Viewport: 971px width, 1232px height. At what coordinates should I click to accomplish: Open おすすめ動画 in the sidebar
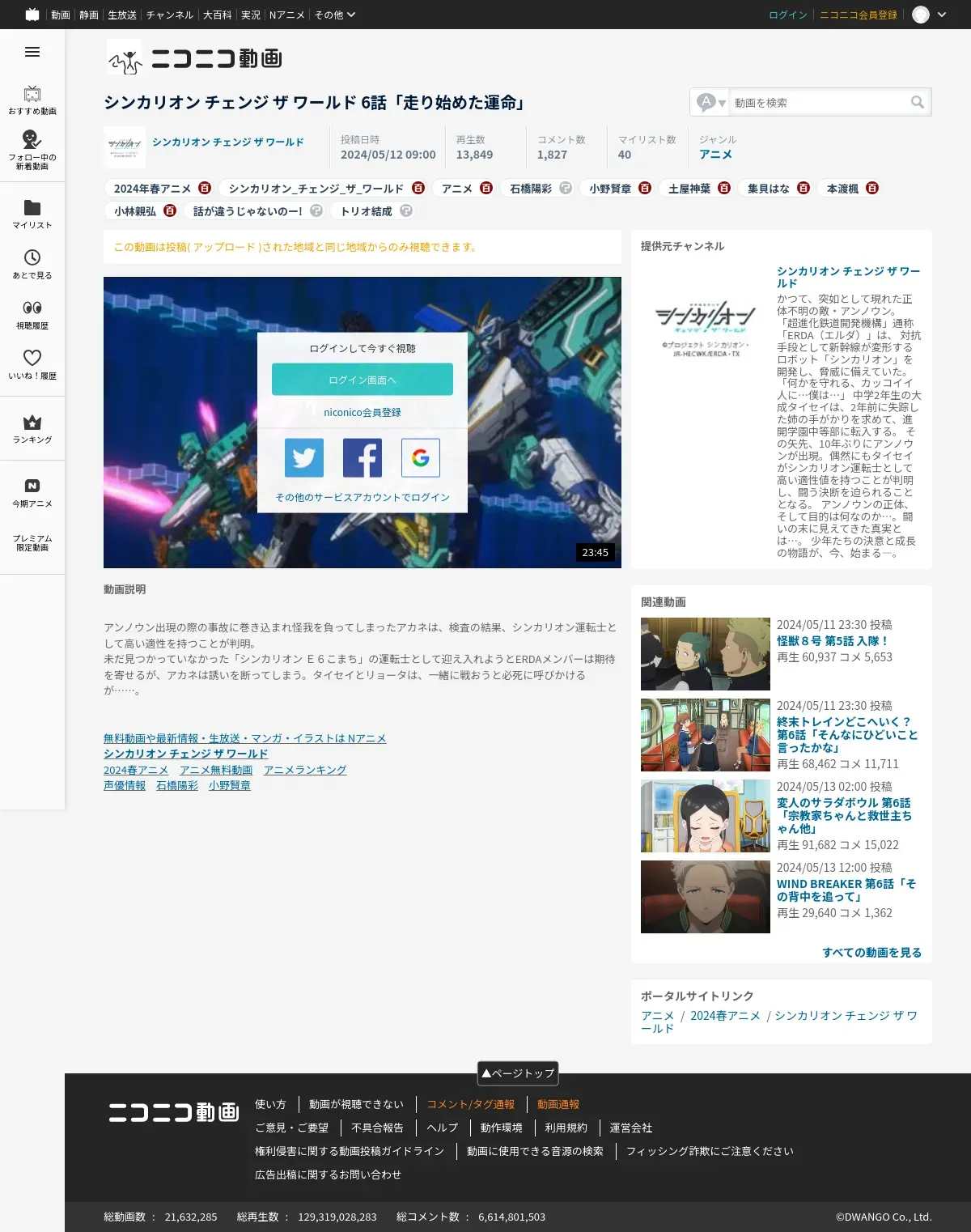[x=32, y=100]
